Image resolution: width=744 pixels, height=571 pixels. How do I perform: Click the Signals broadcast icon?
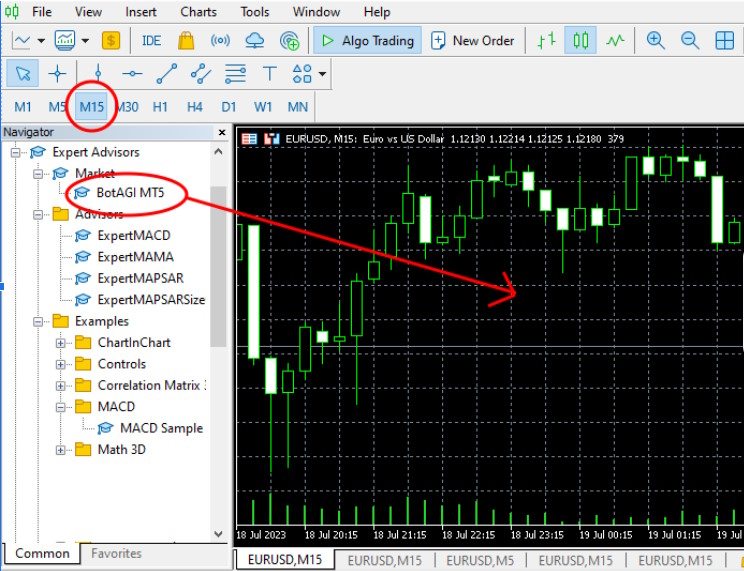[220, 40]
